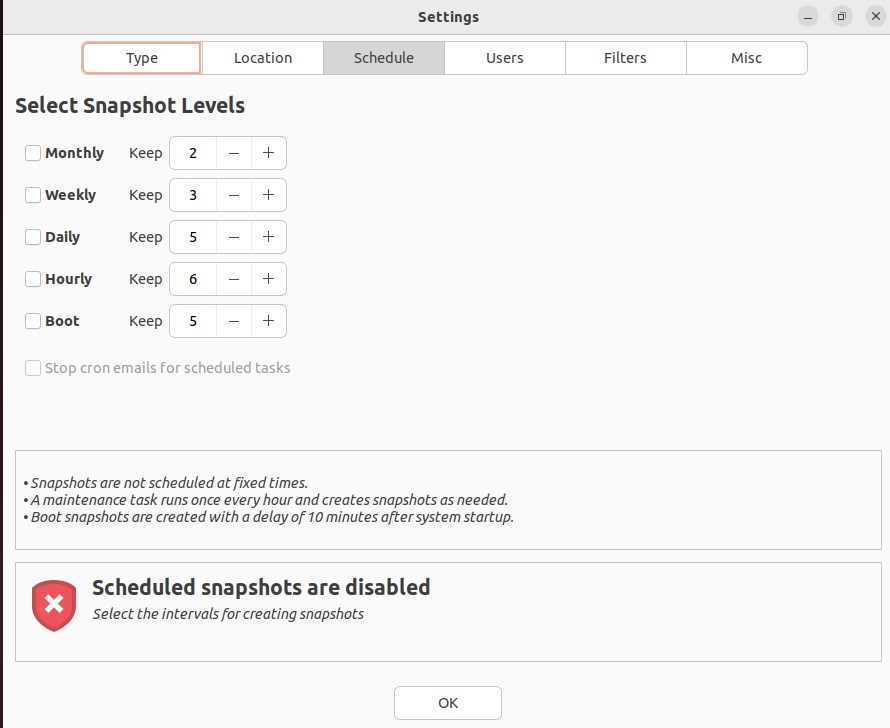Toggle the Boot snapshots checkbox
Viewport: 890px width, 728px height.
pyautogui.click(x=33, y=321)
